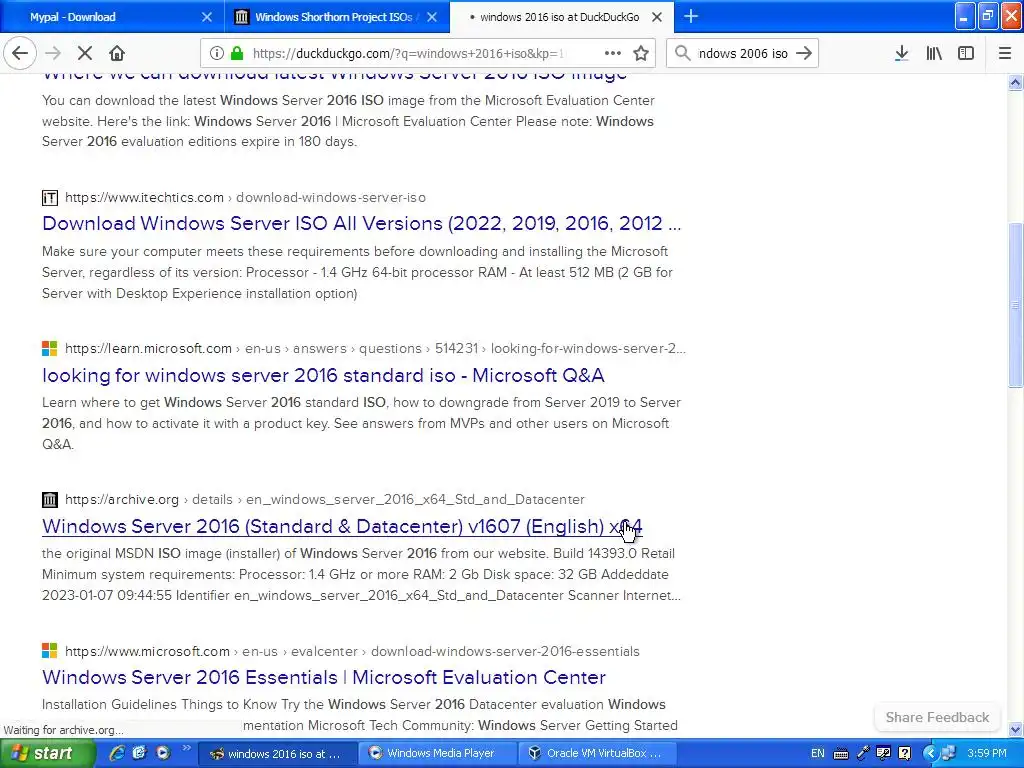This screenshot has height=768, width=1024.
Task: Click the itechtics.com result URL
Action: coord(246,197)
